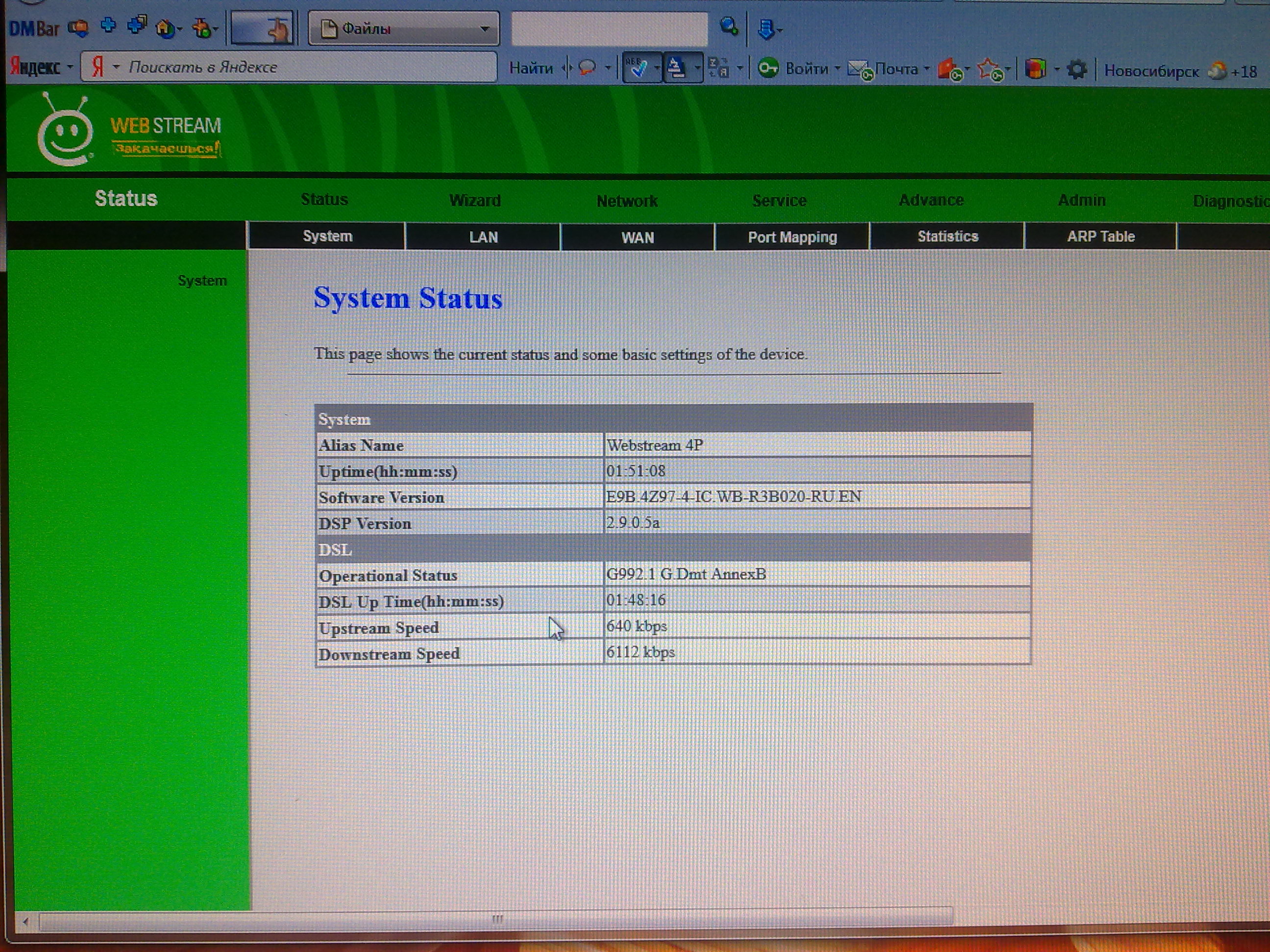Click the '640 kbps' upstream speed value
The height and width of the screenshot is (952, 1270).
(636, 626)
